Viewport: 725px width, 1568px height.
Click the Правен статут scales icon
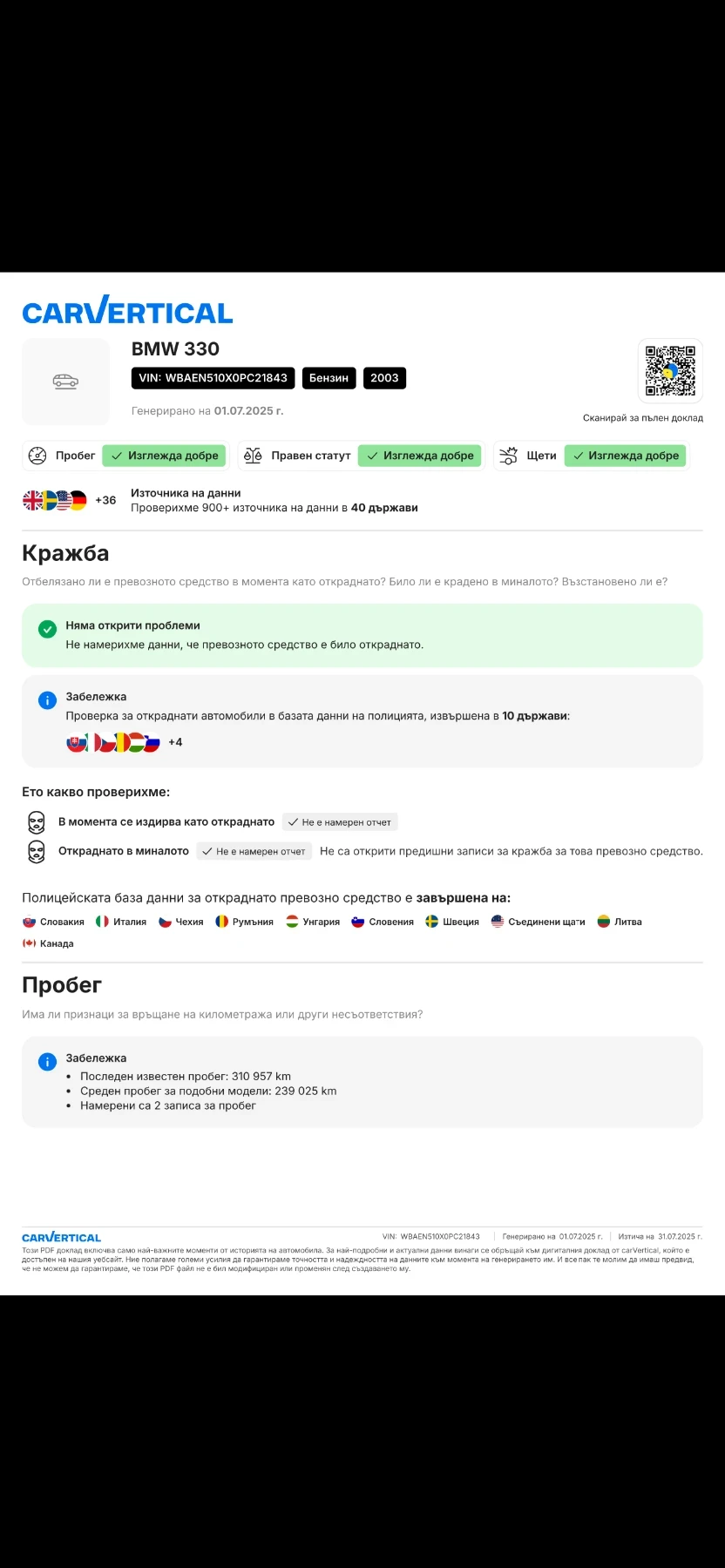pos(253,456)
